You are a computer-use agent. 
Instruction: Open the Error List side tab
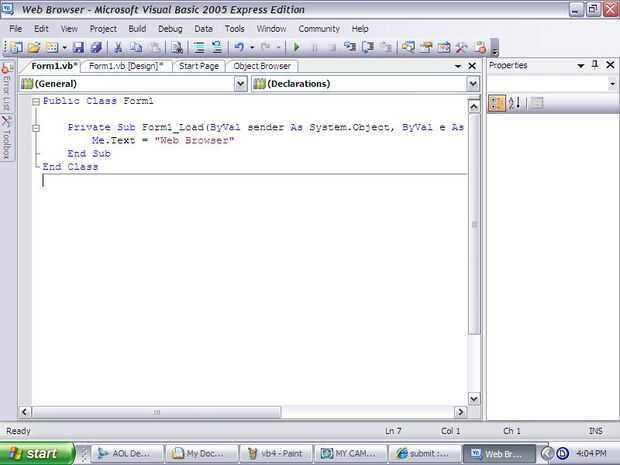(x=7, y=87)
